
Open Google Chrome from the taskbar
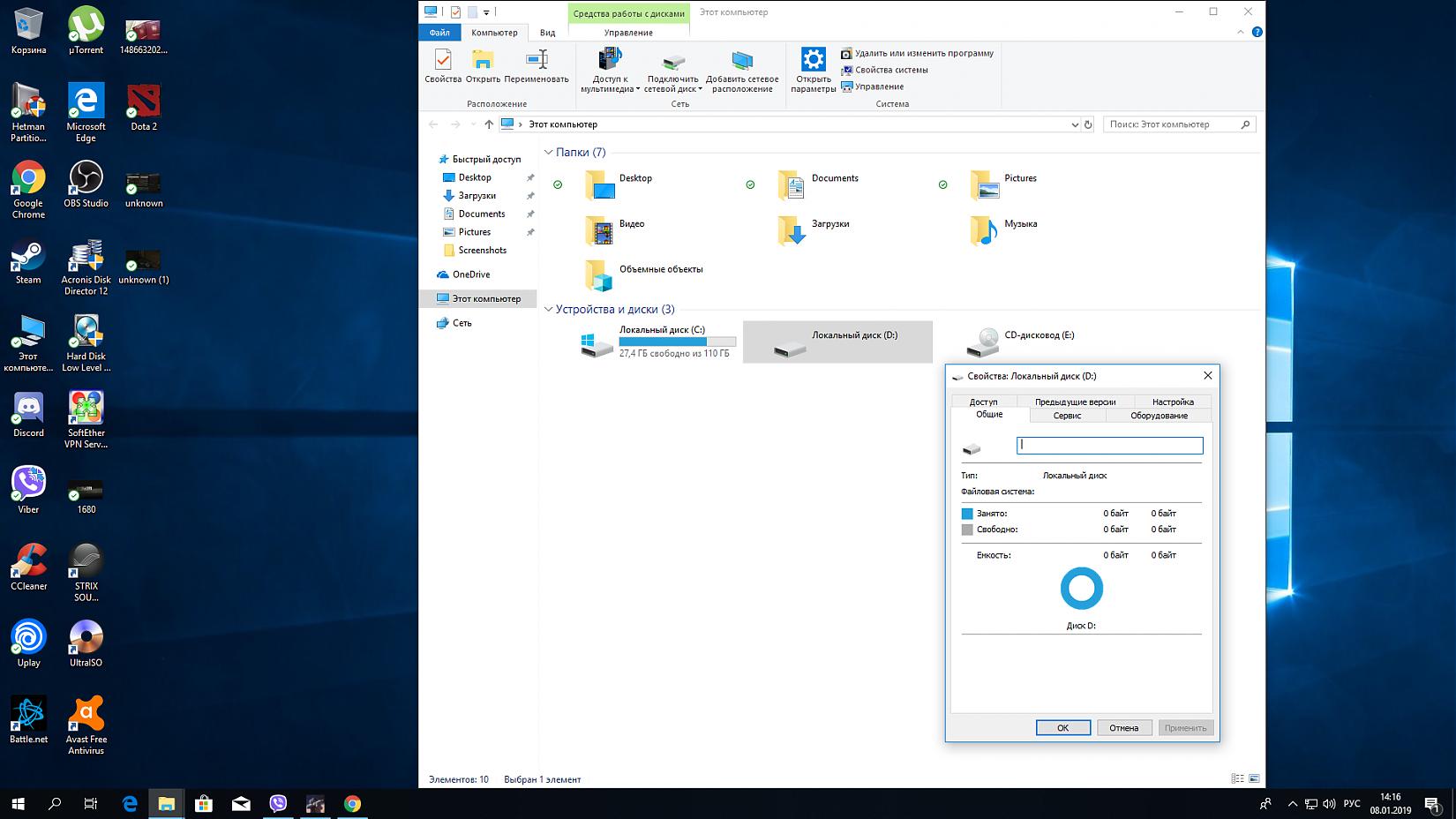pos(352,803)
